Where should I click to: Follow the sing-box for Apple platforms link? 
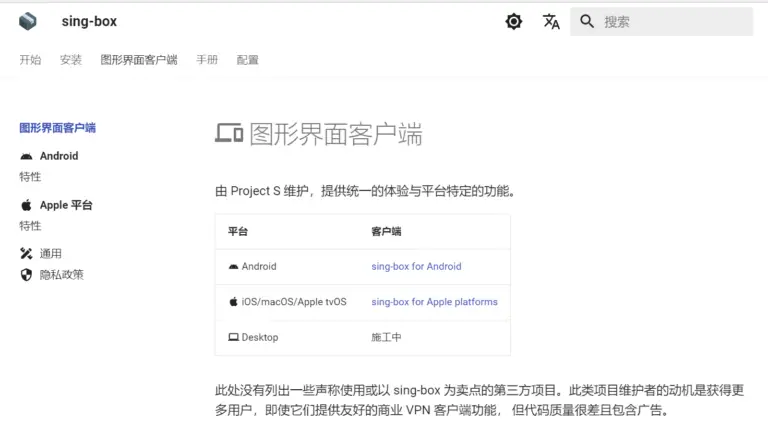(434, 302)
